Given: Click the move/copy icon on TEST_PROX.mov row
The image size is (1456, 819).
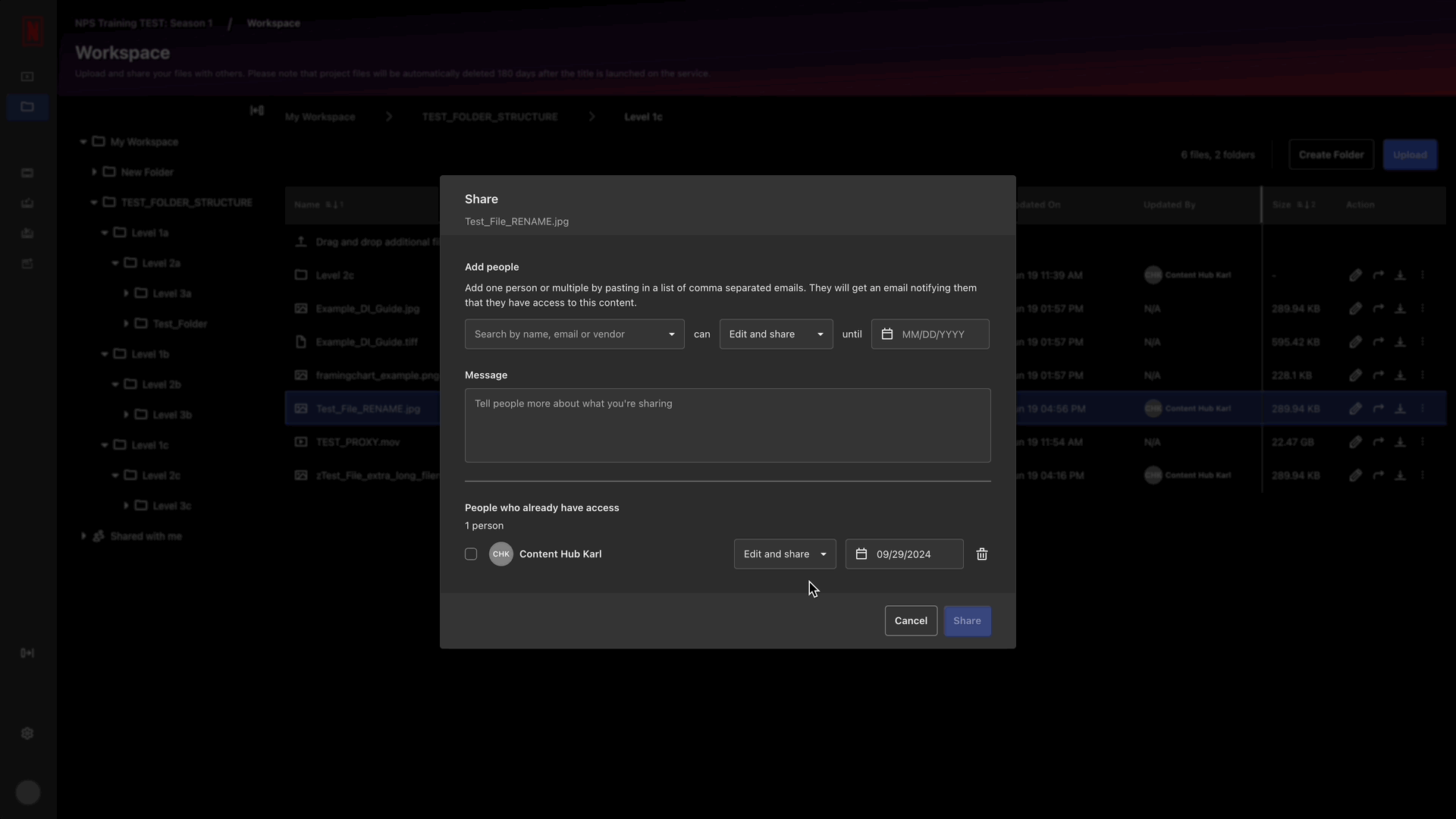Looking at the screenshot, I should coord(1379,441).
